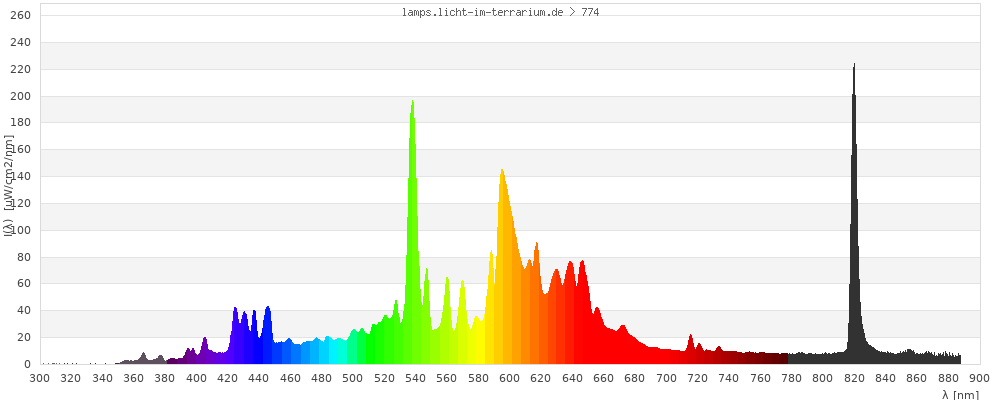Image resolution: width=1000 pixels, height=400 pixels.
Task: Click the 300 tick on the x-axis
Action: pyautogui.click(x=40, y=379)
